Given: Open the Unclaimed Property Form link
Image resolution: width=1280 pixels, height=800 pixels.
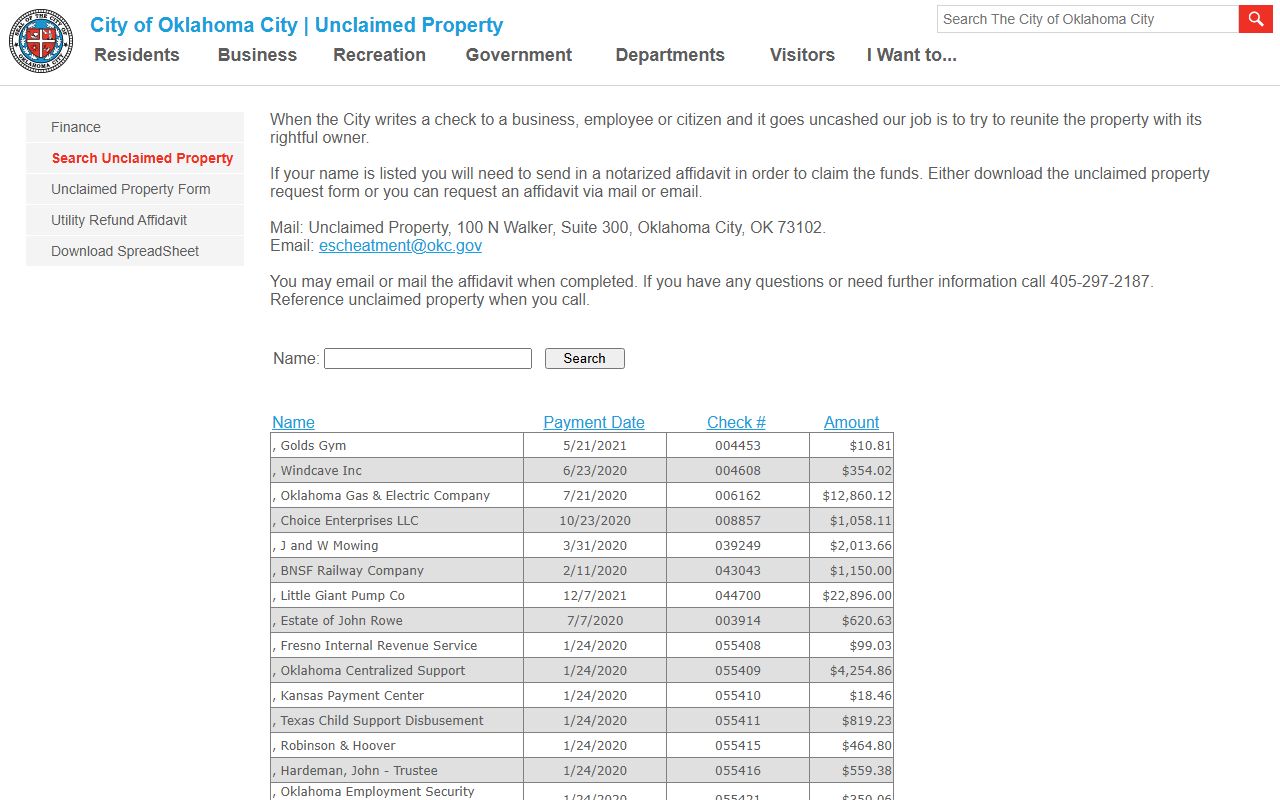Looking at the screenshot, I should click(x=135, y=189).
